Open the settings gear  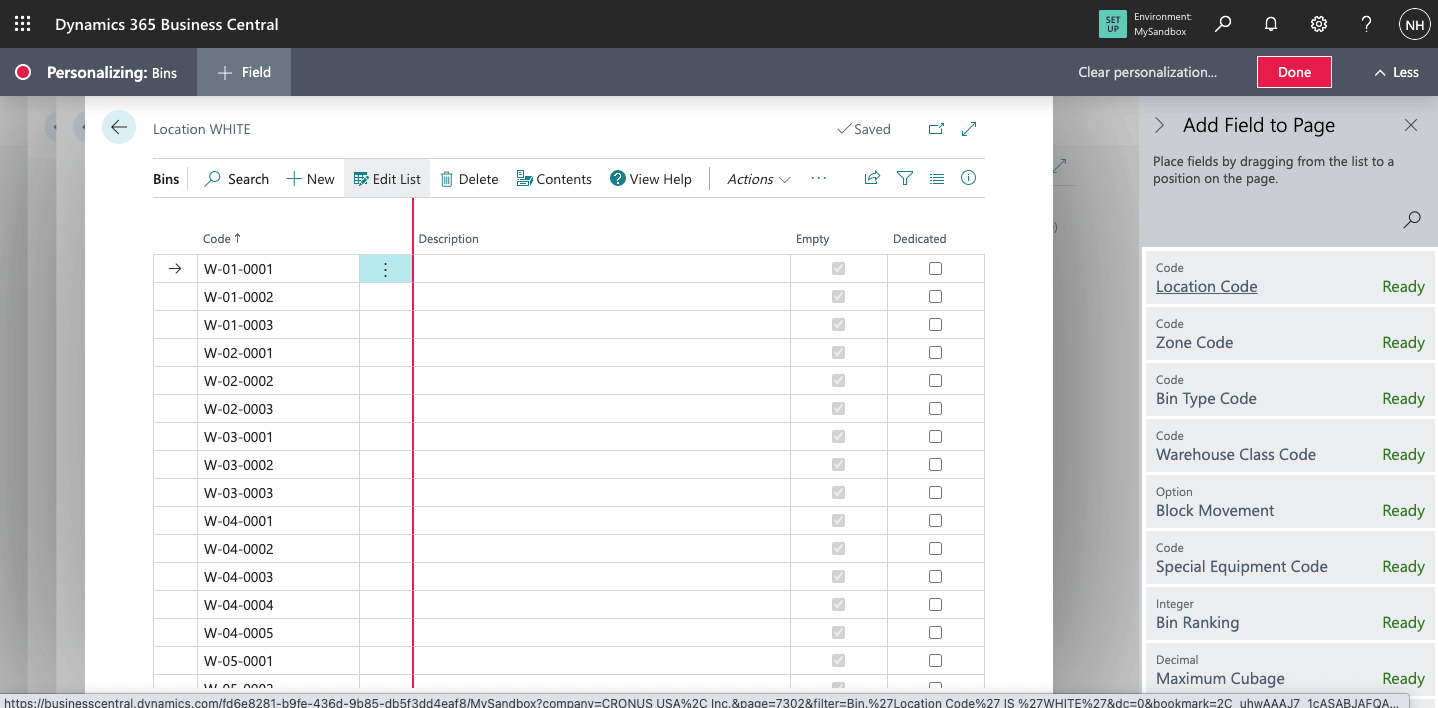(1319, 24)
